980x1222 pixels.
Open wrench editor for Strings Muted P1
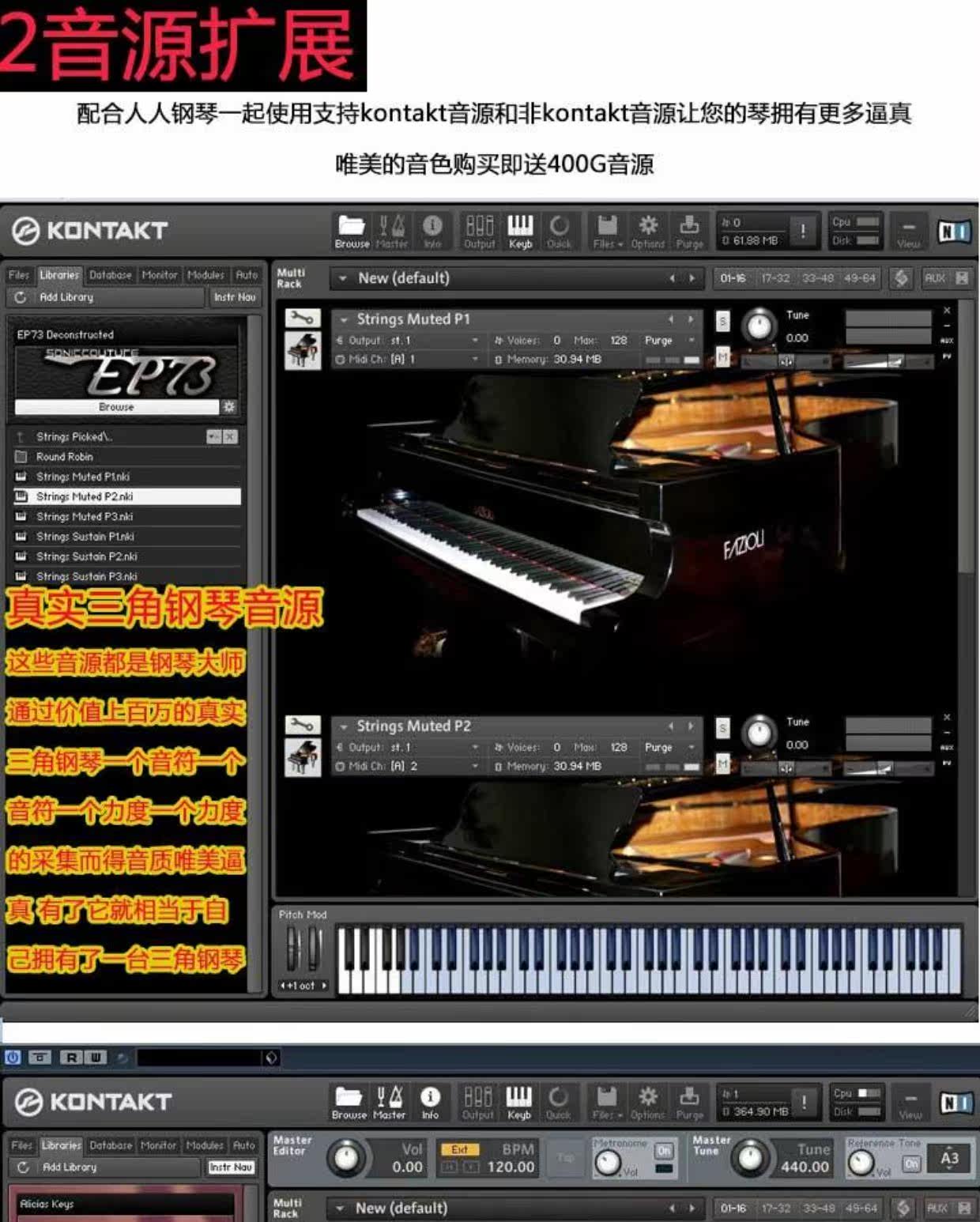303,319
